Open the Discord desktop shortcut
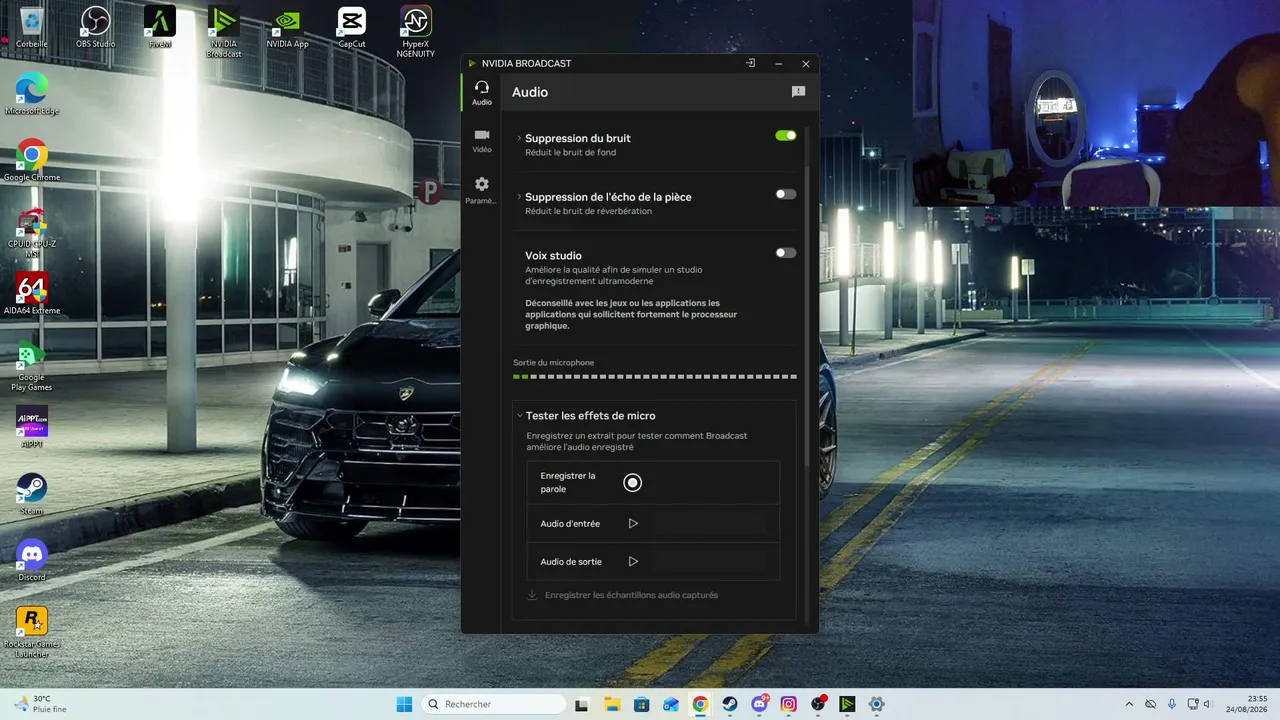Viewport: 1280px width, 720px height. pyautogui.click(x=31, y=560)
